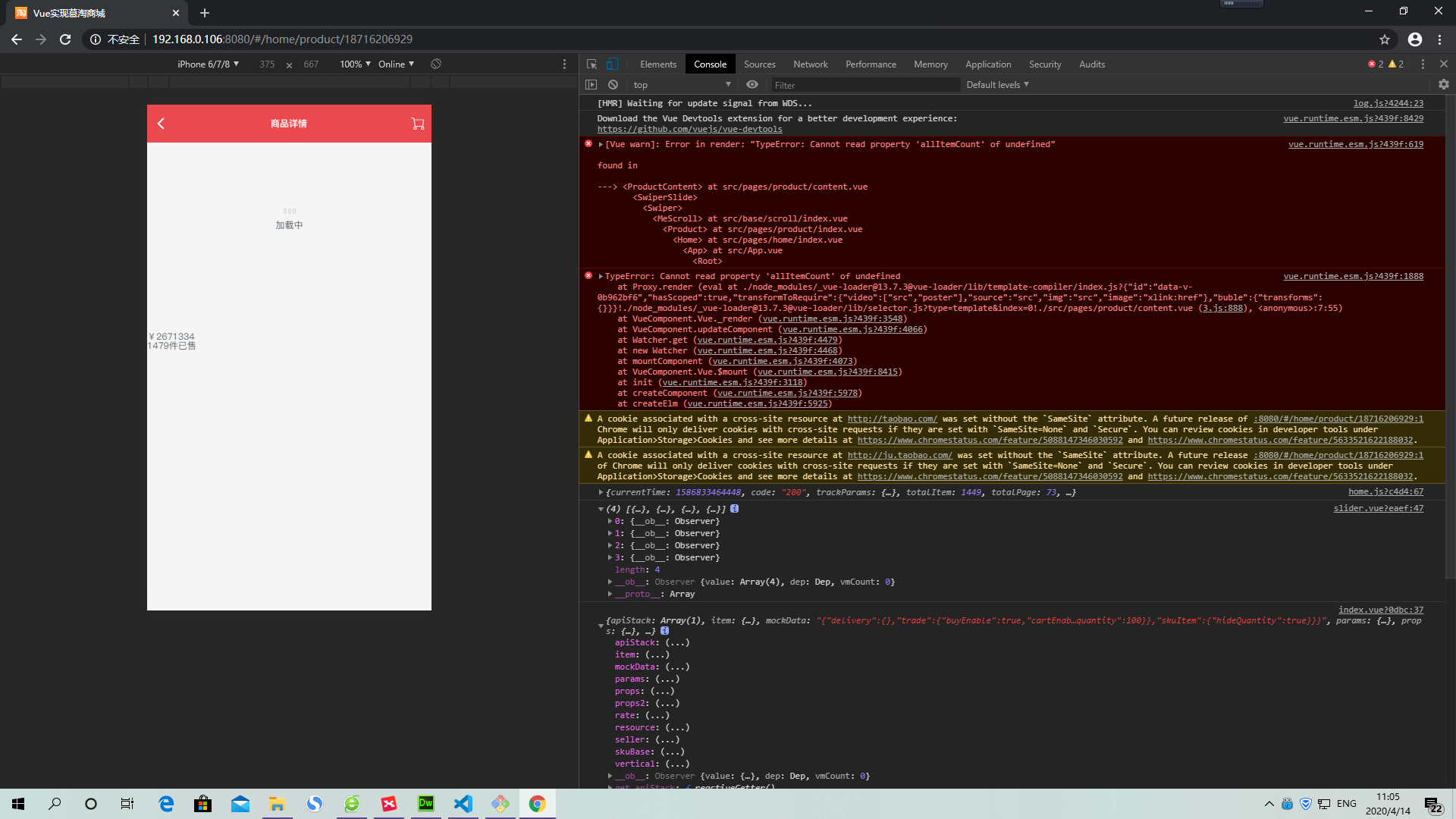The height and width of the screenshot is (819, 1456).
Task: Open source link log.js?4244:23
Action: pyautogui.click(x=1388, y=103)
